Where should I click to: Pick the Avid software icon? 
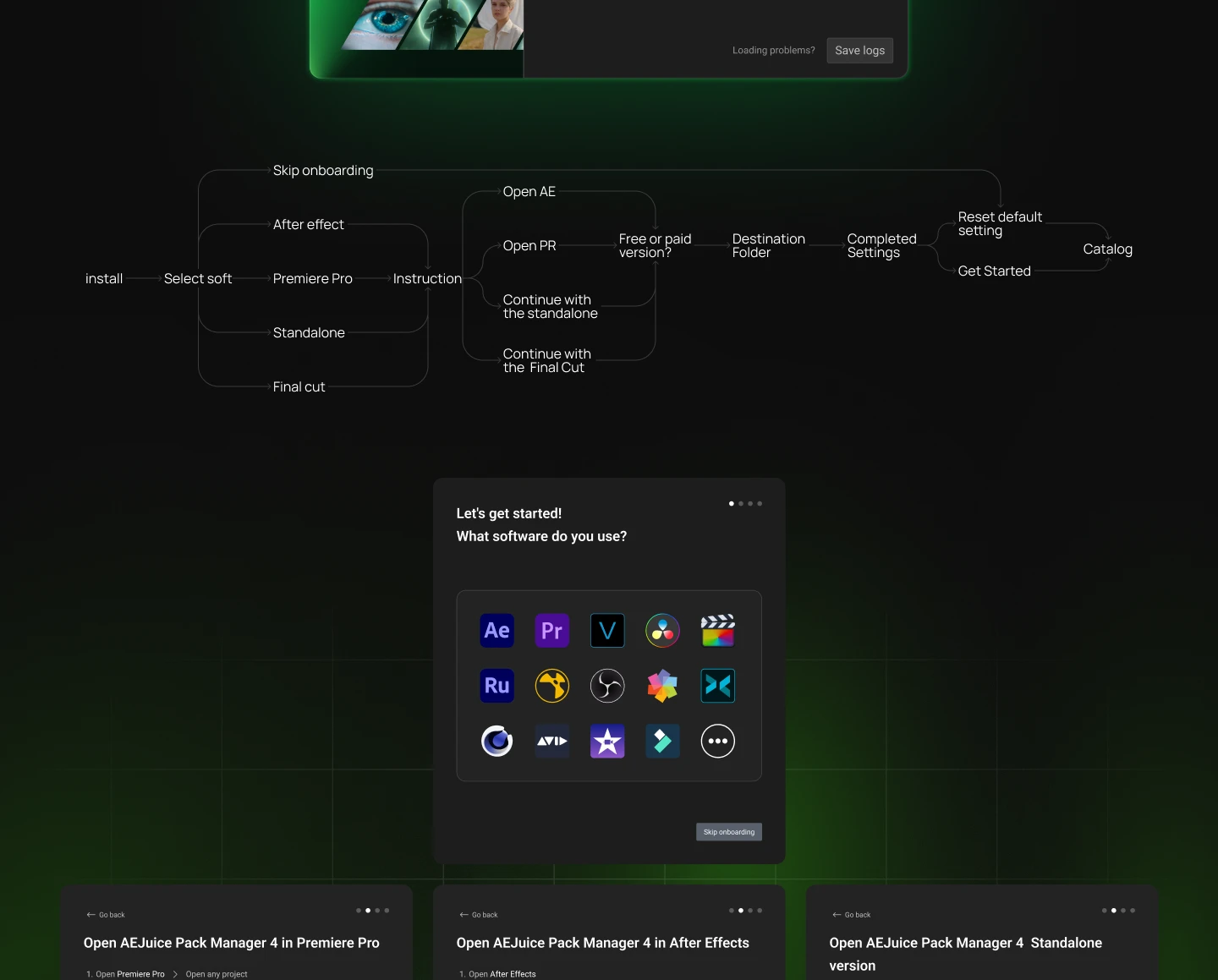[552, 742]
